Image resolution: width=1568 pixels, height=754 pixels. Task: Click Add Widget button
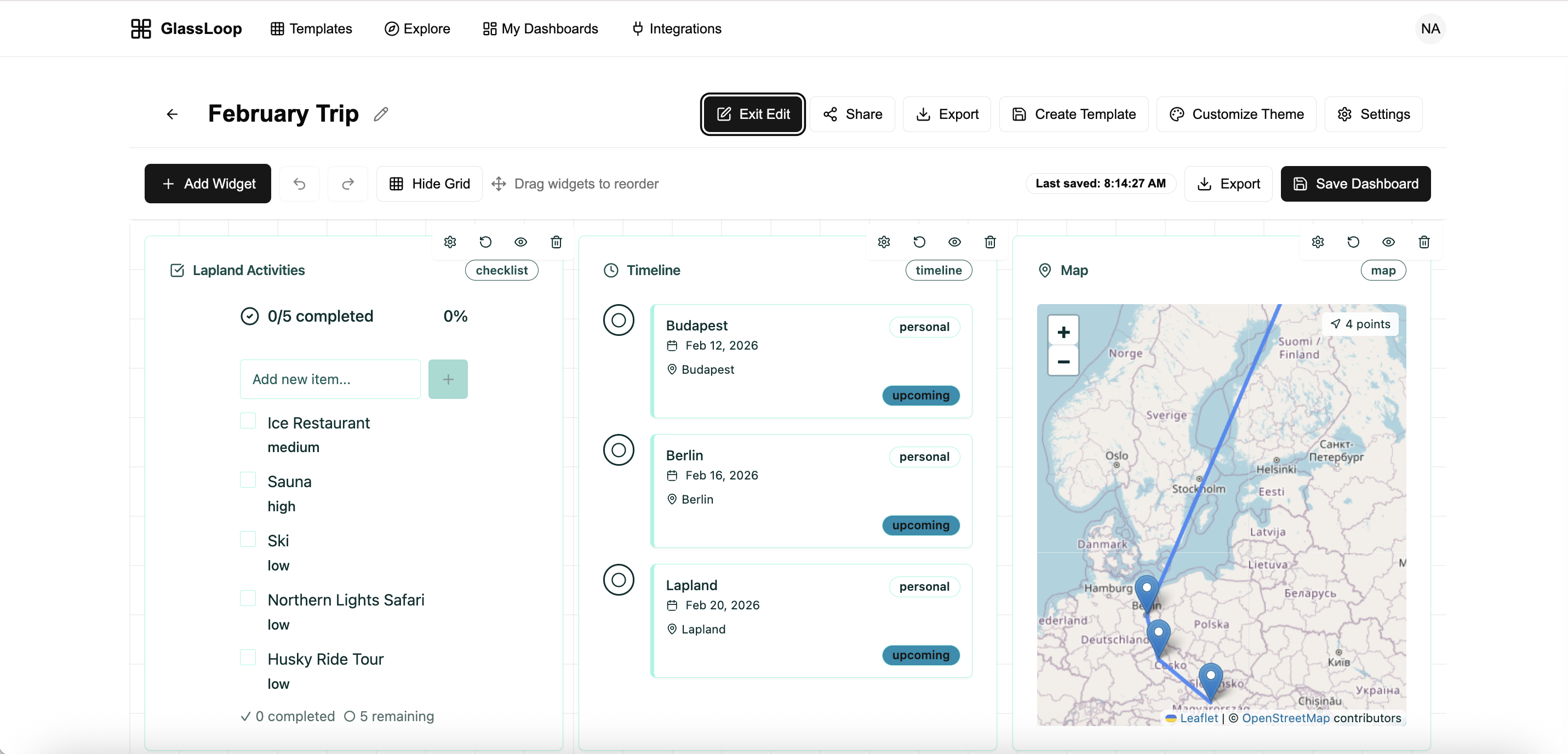(x=208, y=184)
